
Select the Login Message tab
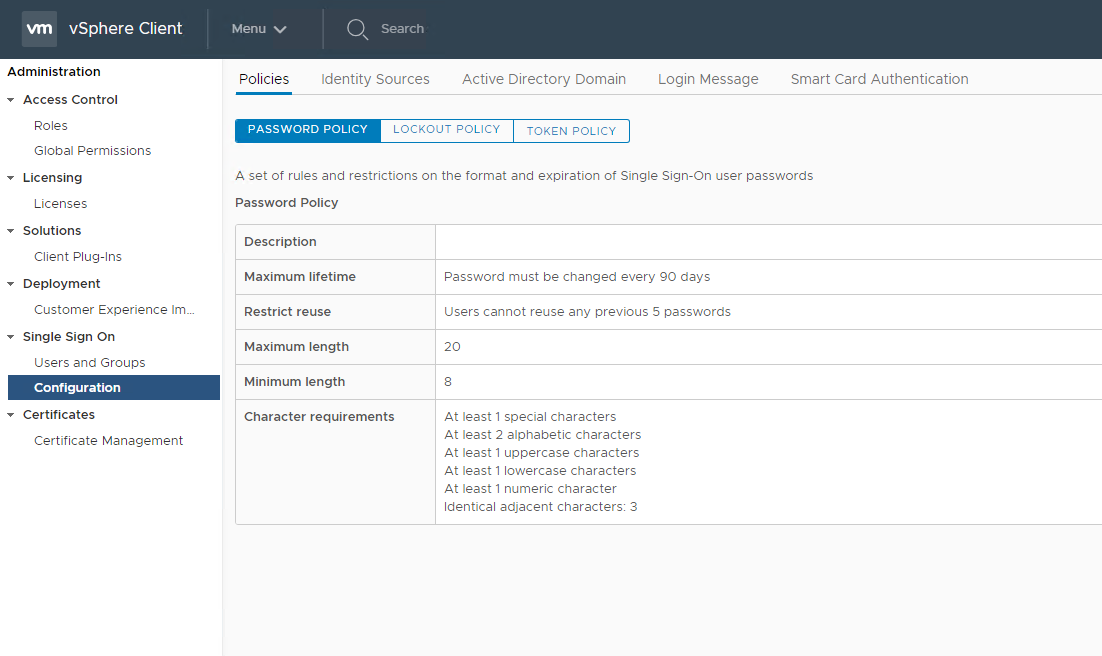[708, 79]
